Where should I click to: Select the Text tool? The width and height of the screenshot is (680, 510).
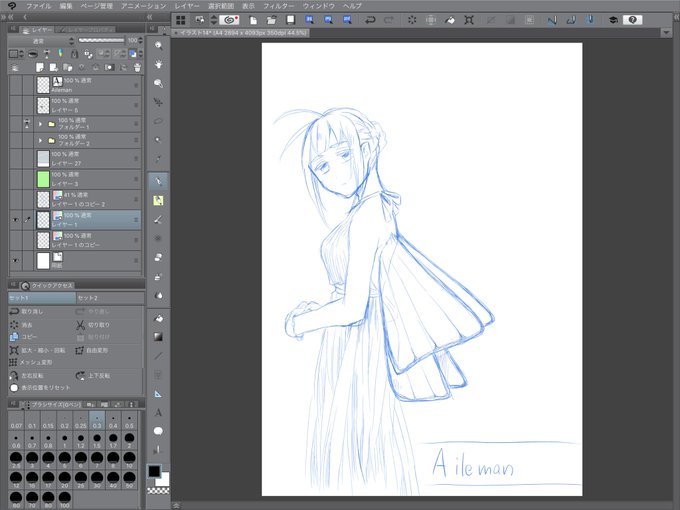click(x=158, y=412)
